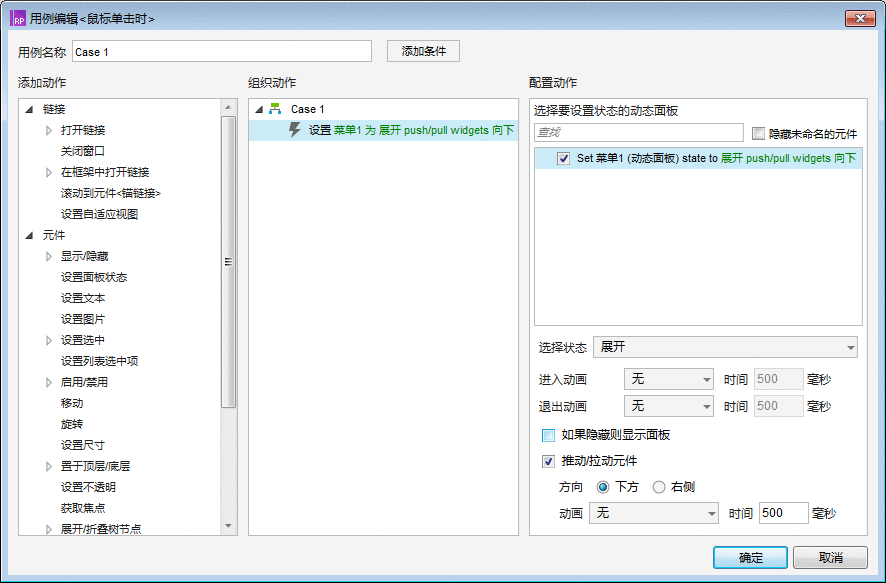Screen dimensions: 886x583
Task: Select the 关闭窗口 action
Action: 83,151
